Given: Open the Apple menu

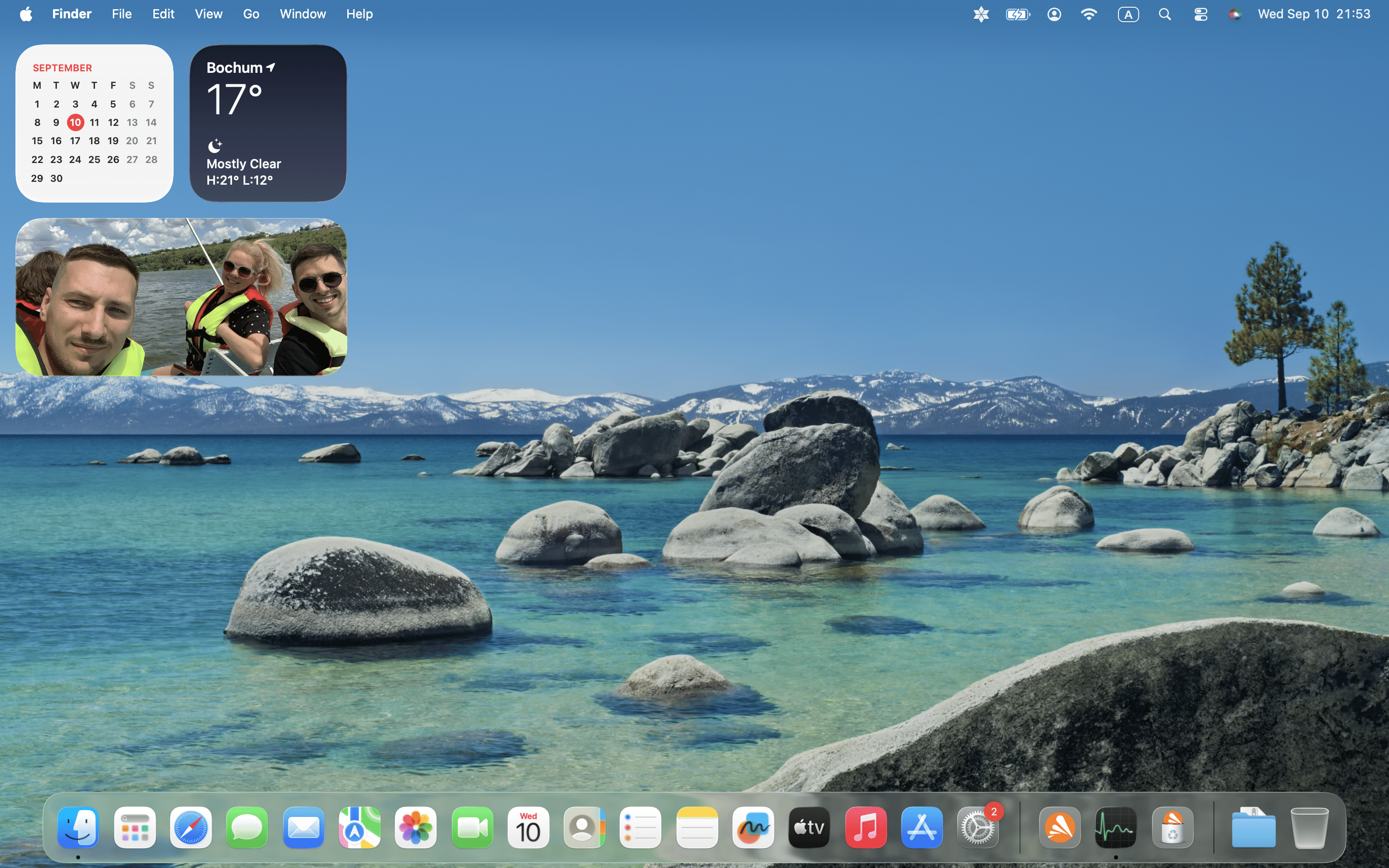Looking at the screenshot, I should [26, 14].
